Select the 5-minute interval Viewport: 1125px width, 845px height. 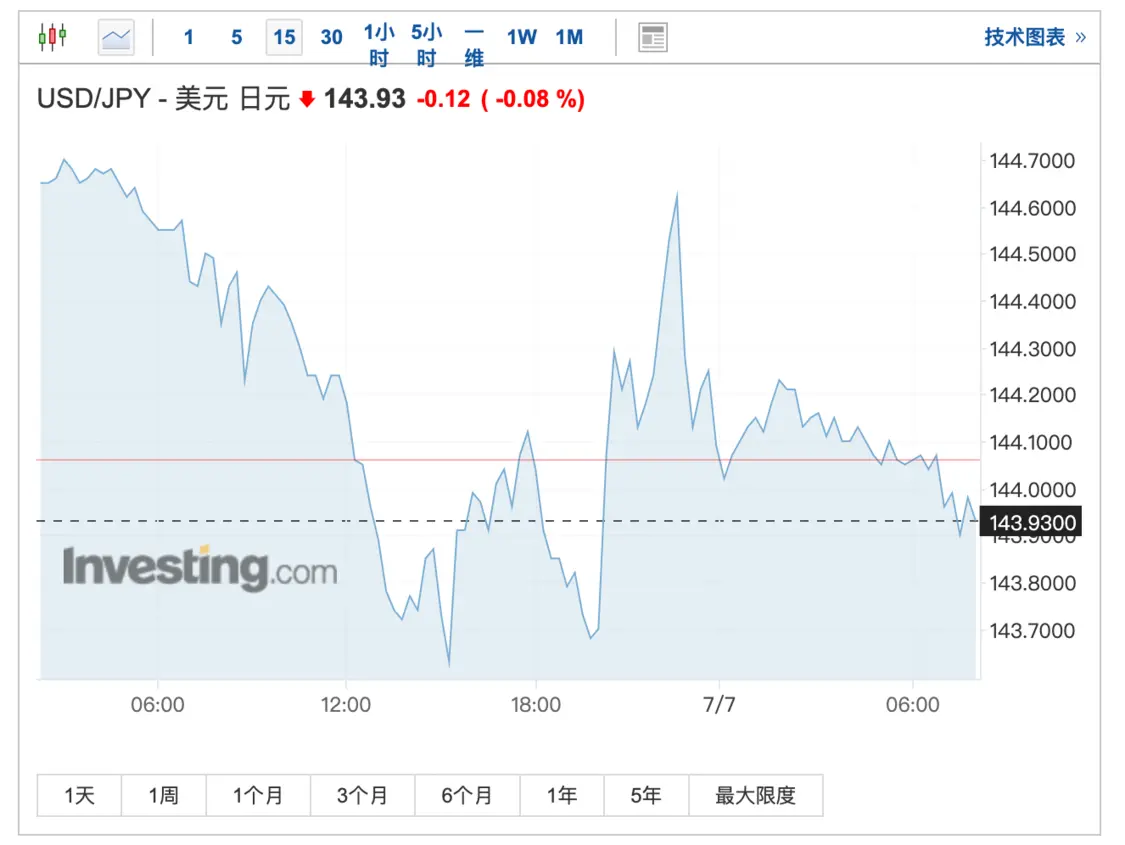click(237, 37)
